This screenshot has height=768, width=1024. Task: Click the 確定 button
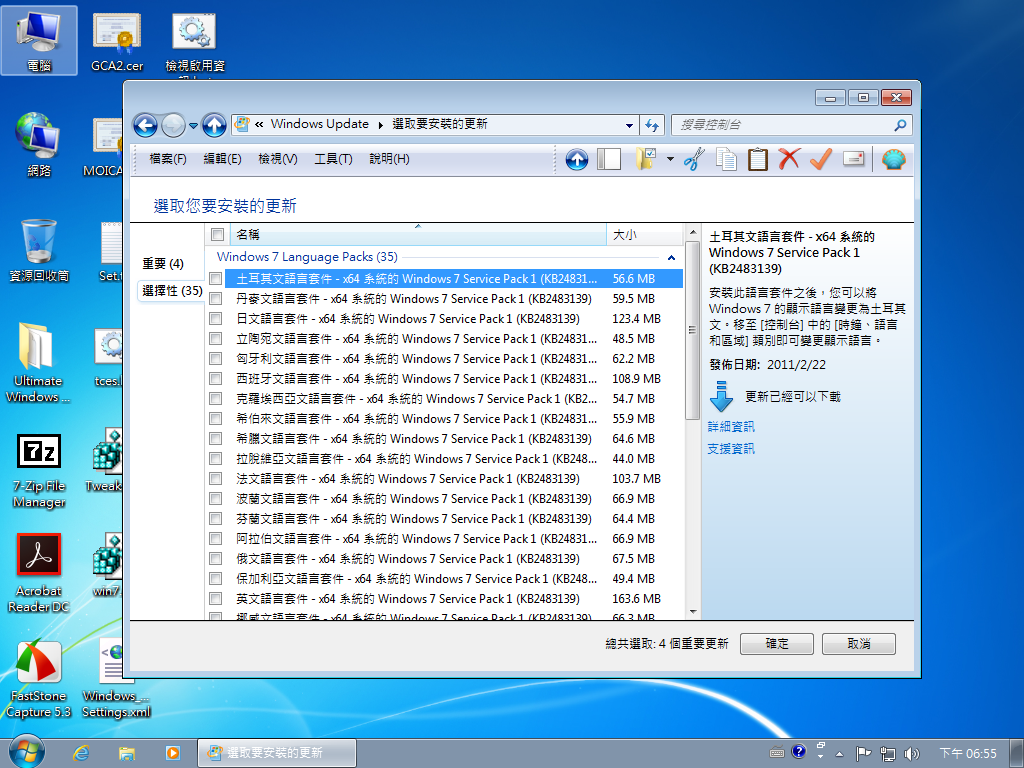click(x=776, y=644)
